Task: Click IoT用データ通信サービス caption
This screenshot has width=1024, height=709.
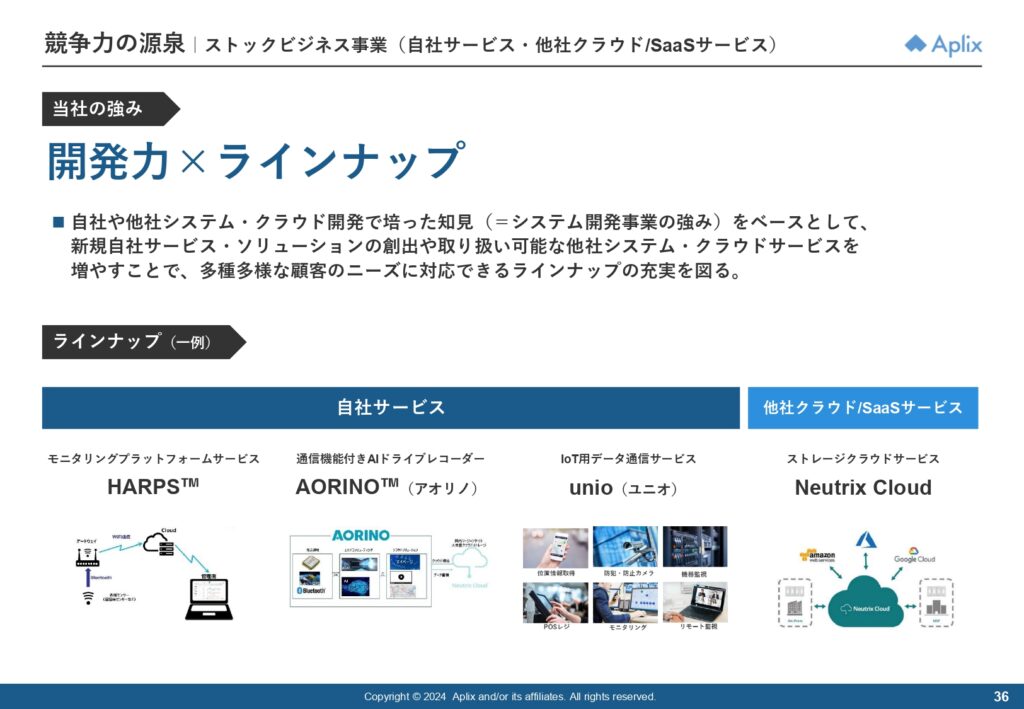Action: coord(628,459)
